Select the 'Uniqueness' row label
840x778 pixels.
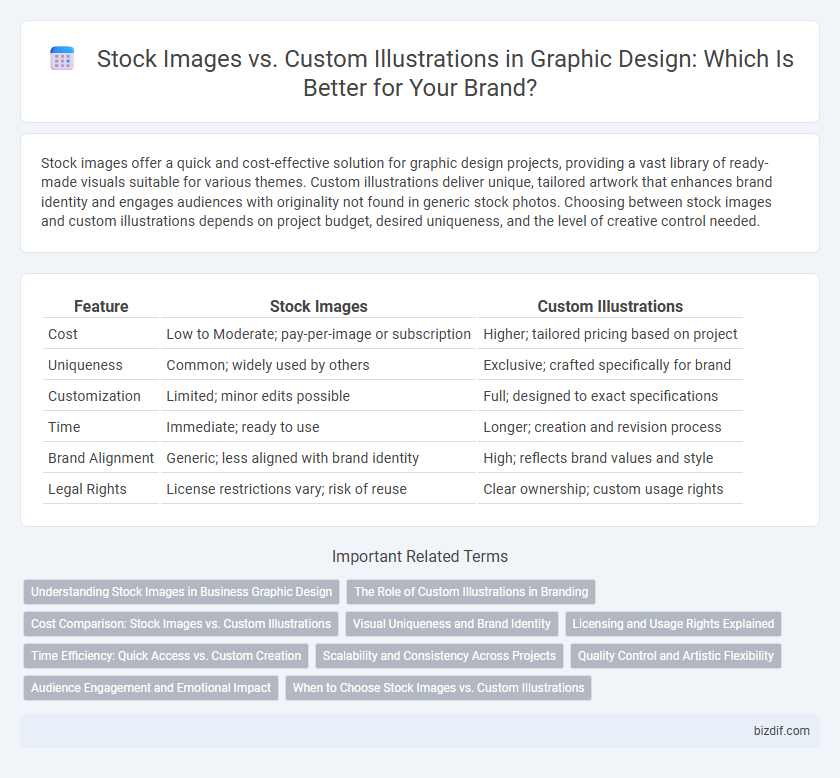click(x=85, y=365)
